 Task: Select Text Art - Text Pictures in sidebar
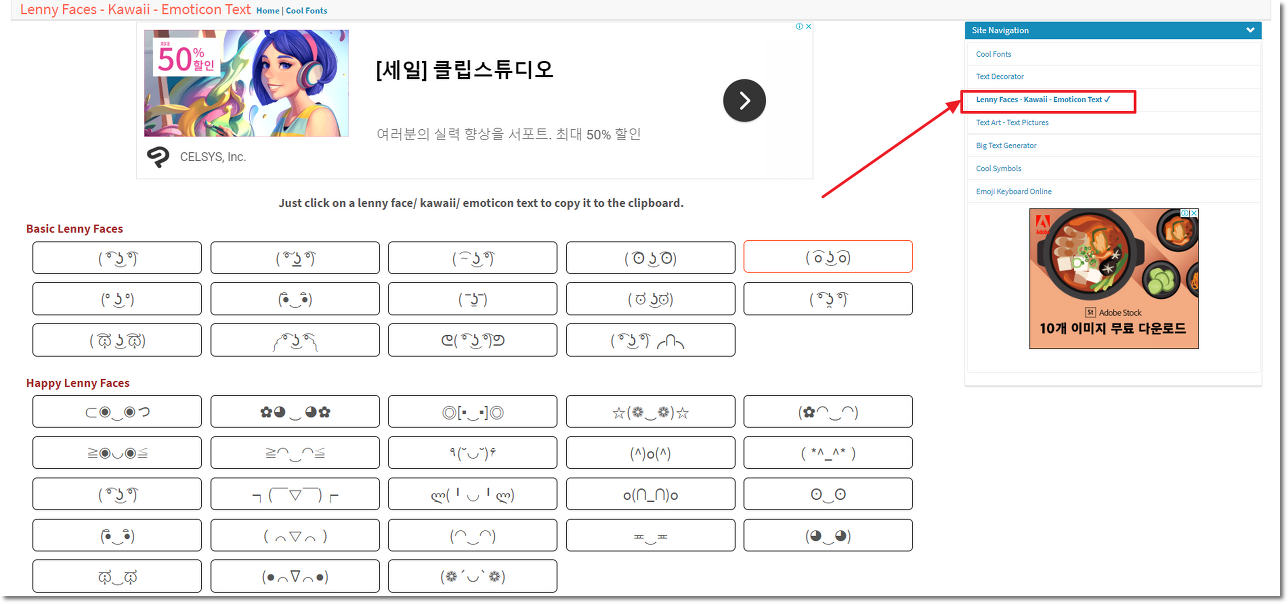pyautogui.click(x=1013, y=123)
